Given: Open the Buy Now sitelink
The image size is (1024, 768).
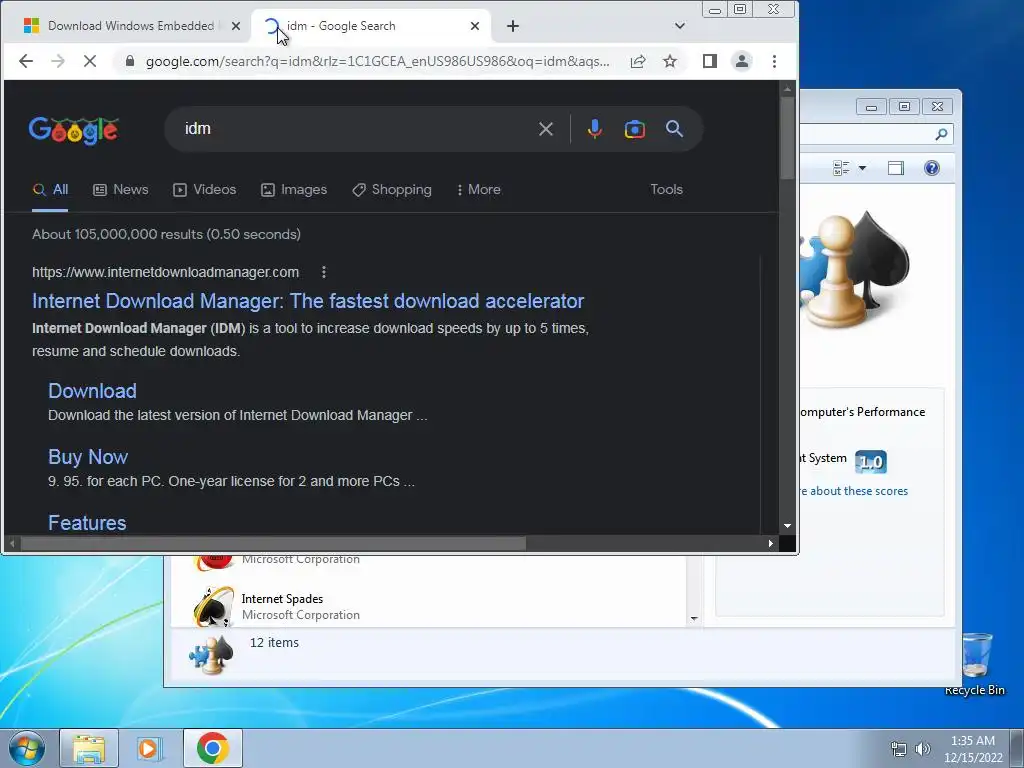Looking at the screenshot, I should [x=88, y=457].
